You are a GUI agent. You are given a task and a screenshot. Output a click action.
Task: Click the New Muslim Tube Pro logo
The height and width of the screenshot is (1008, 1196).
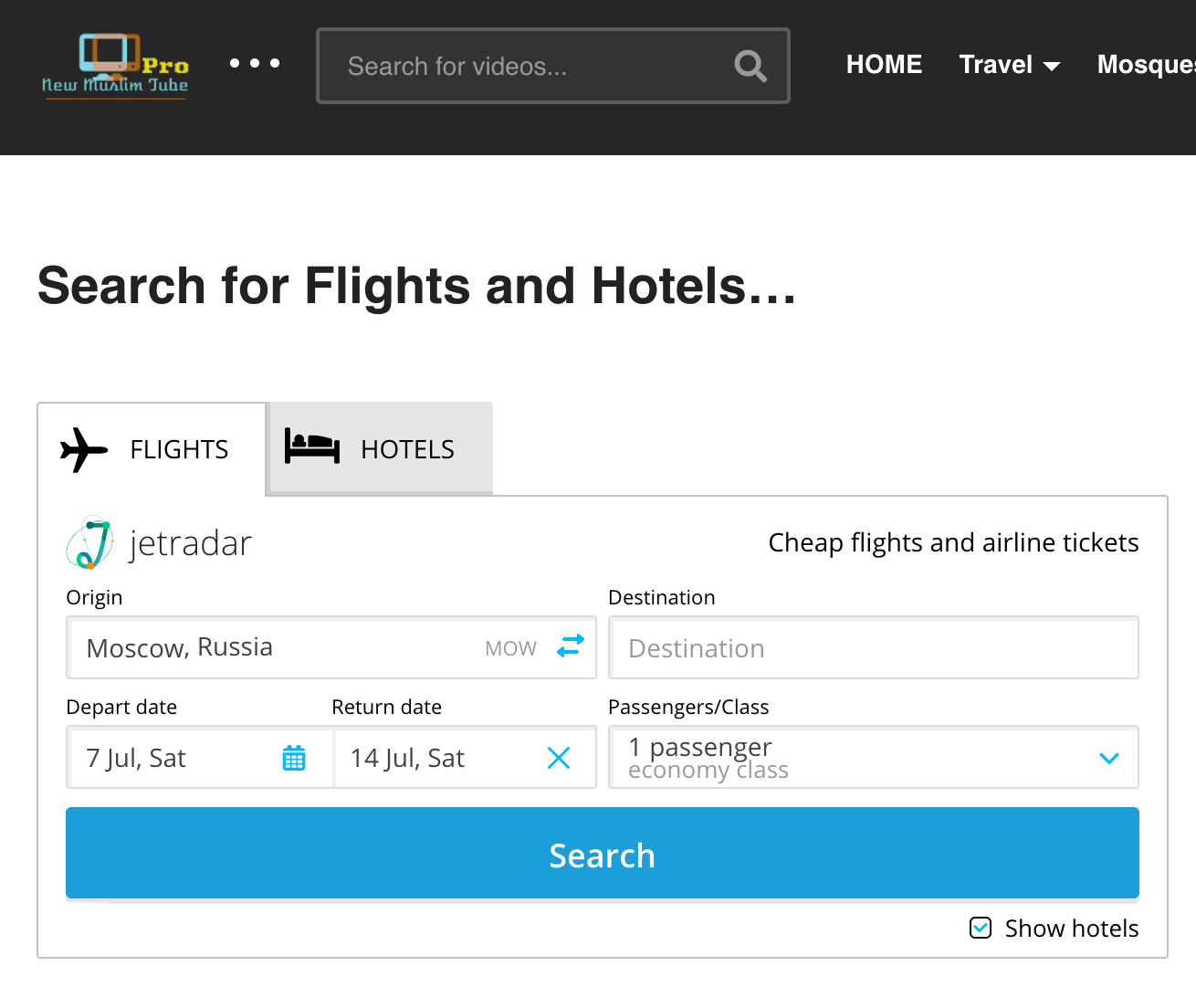[115, 66]
